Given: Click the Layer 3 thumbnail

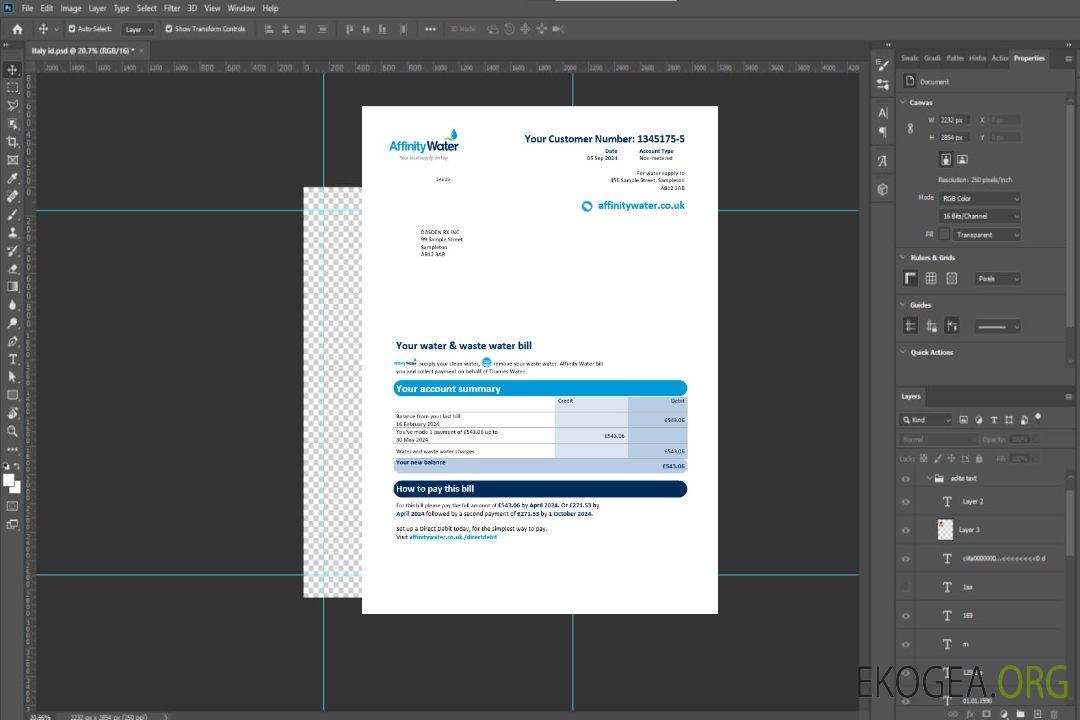Looking at the screenshot, I should pos(946,530).
